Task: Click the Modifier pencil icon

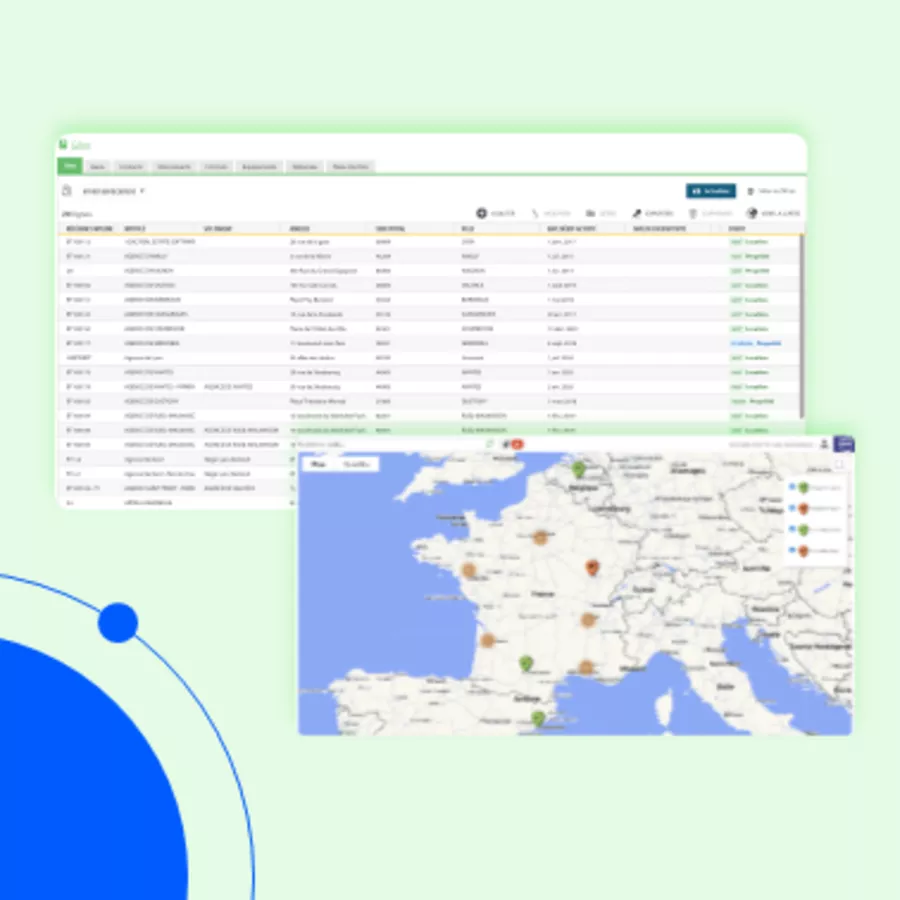Action: click(536, 213)
